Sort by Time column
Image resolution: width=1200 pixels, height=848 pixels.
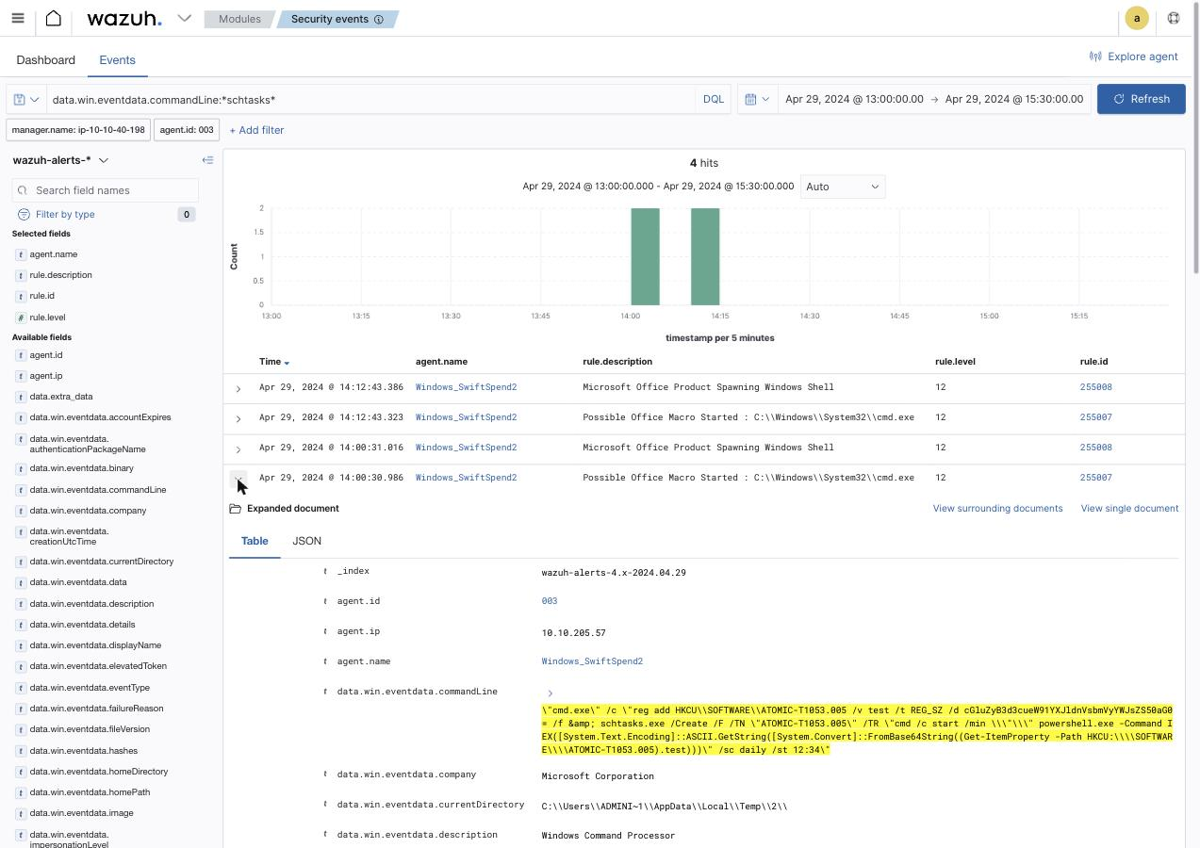pyautogui.click(x=274, y=362)
